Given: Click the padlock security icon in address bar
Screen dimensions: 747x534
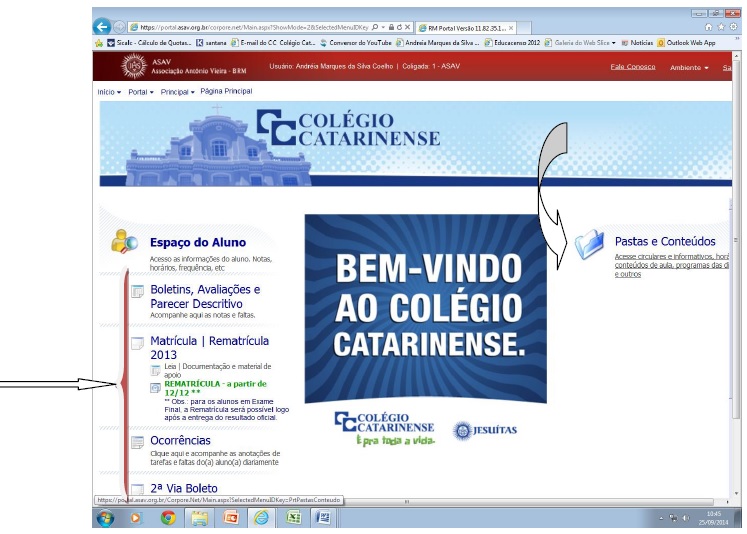Looking at the screenshot, I should tap(391, 28).
